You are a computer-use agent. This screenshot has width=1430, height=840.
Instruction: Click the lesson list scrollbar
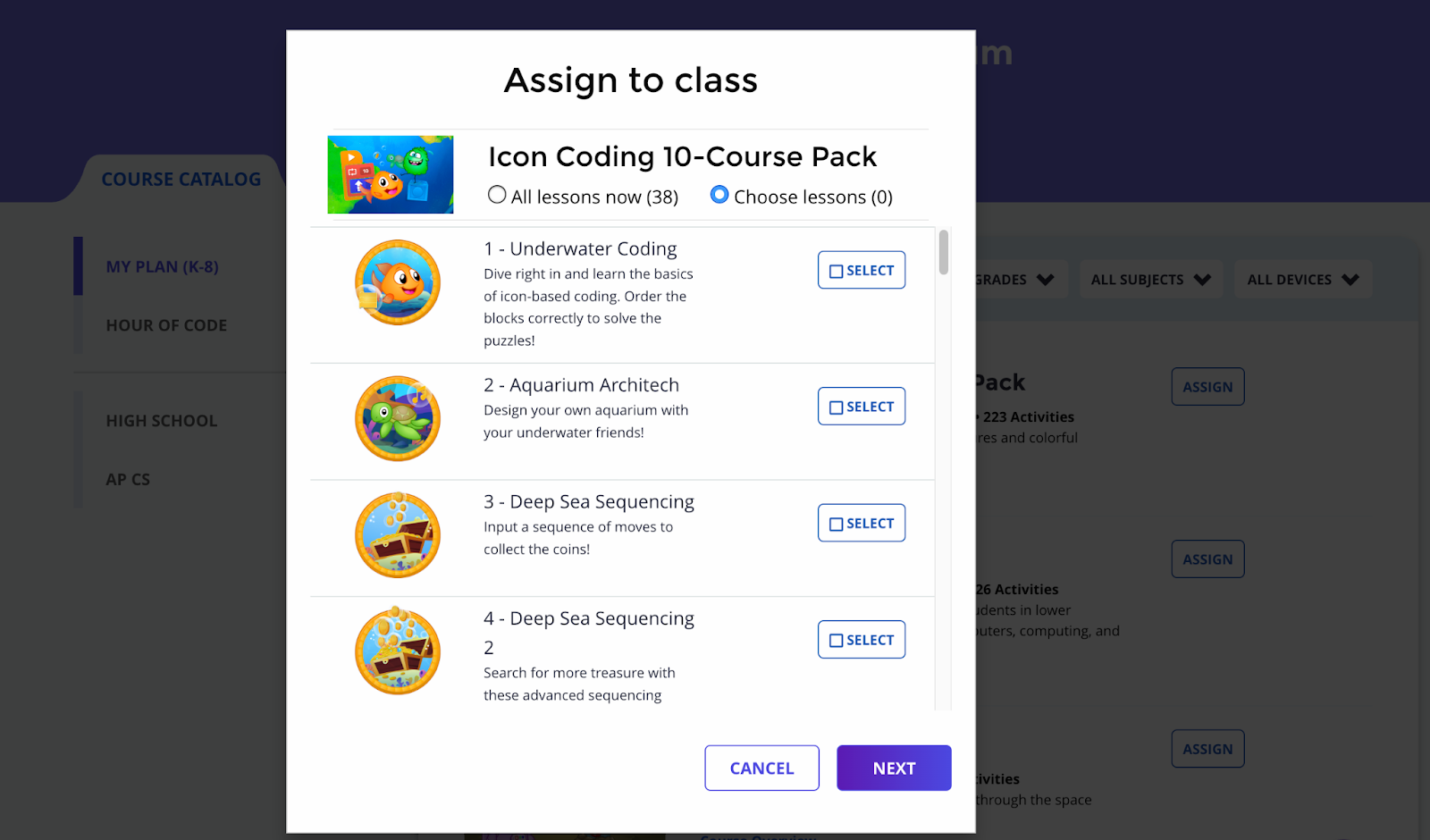tap(944, 253)
